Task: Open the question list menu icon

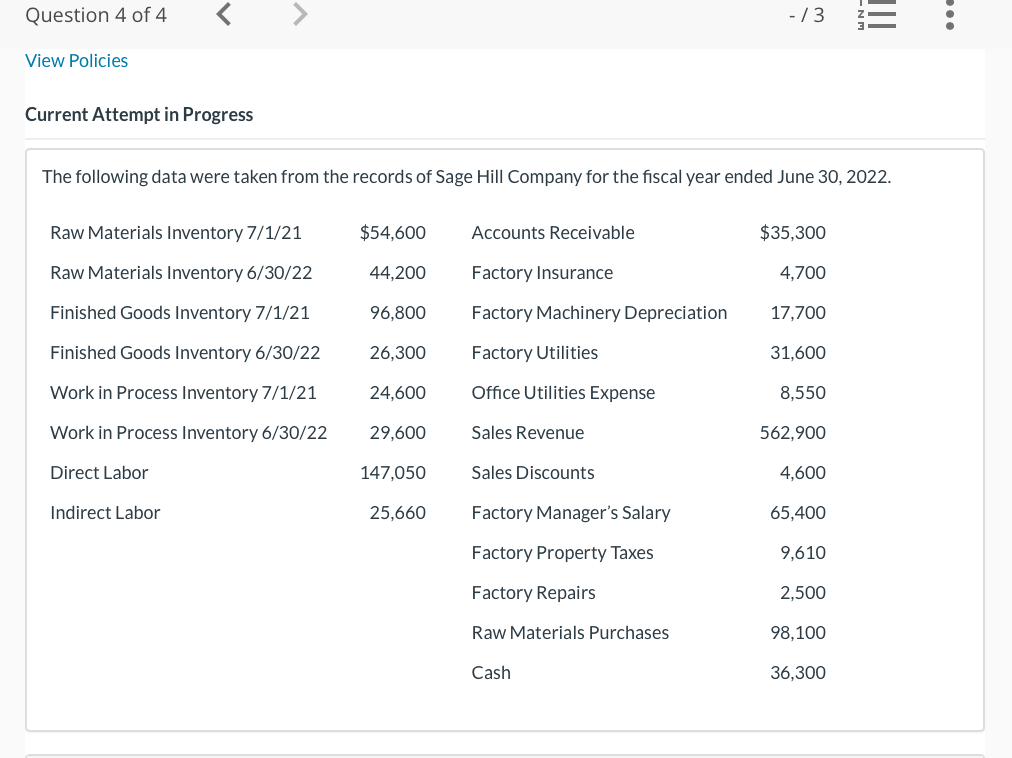Action: [x=876, y=14]
